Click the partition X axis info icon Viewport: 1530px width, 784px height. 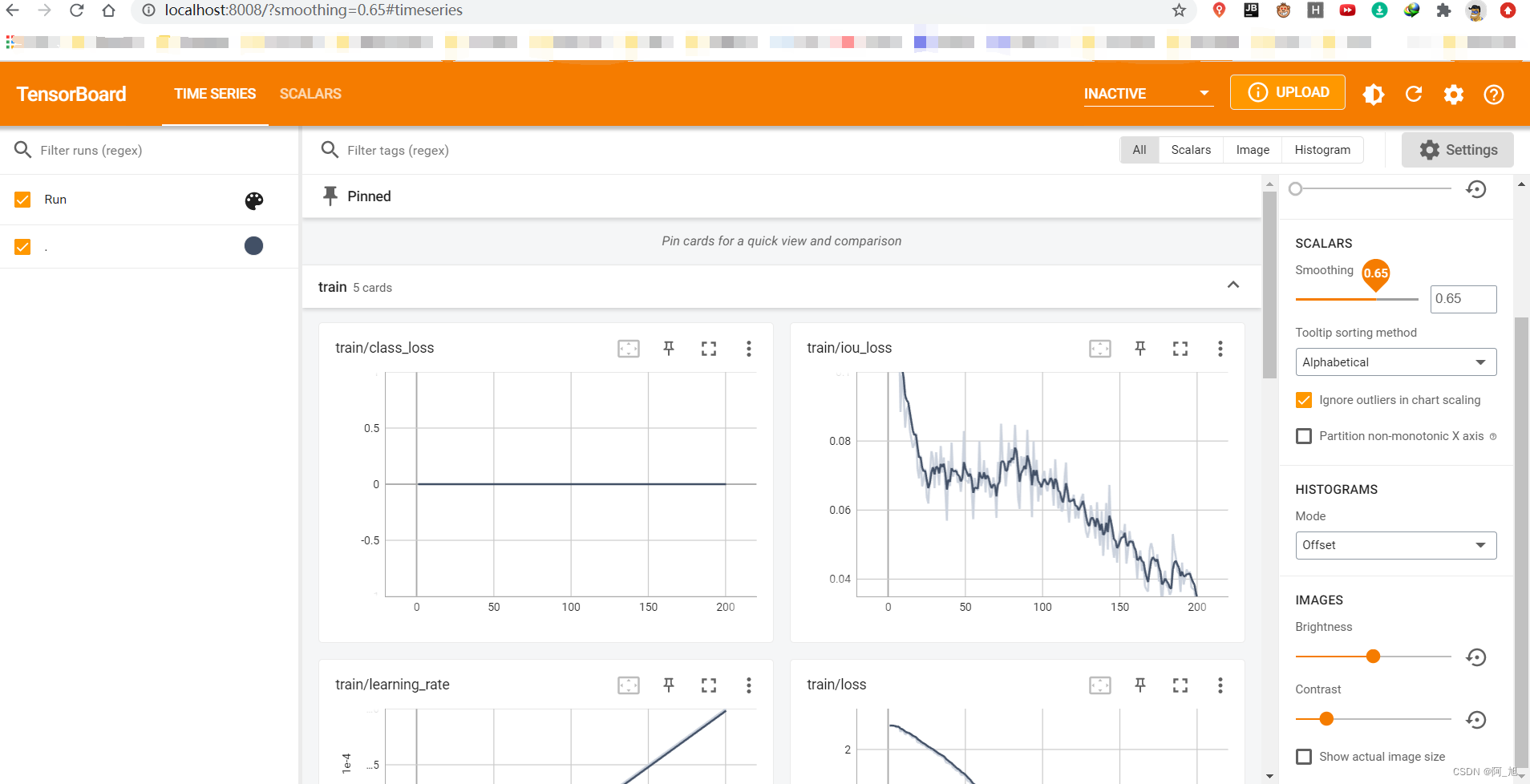(1493, 437)
